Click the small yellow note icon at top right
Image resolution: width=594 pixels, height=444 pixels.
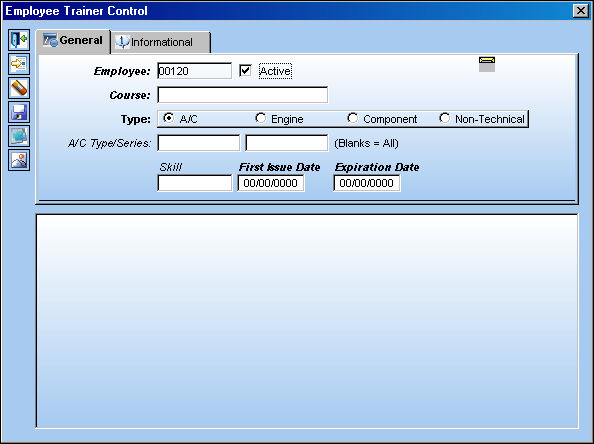pos(487,64)
